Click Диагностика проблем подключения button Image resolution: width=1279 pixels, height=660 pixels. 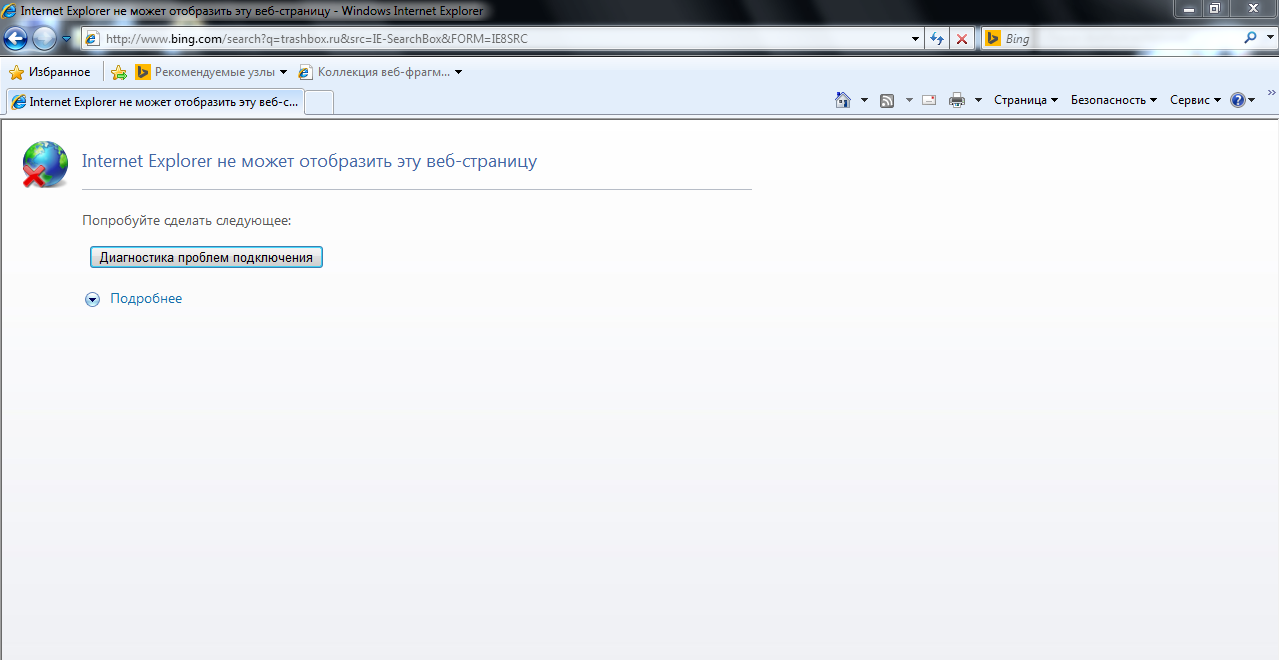point(206,257)
